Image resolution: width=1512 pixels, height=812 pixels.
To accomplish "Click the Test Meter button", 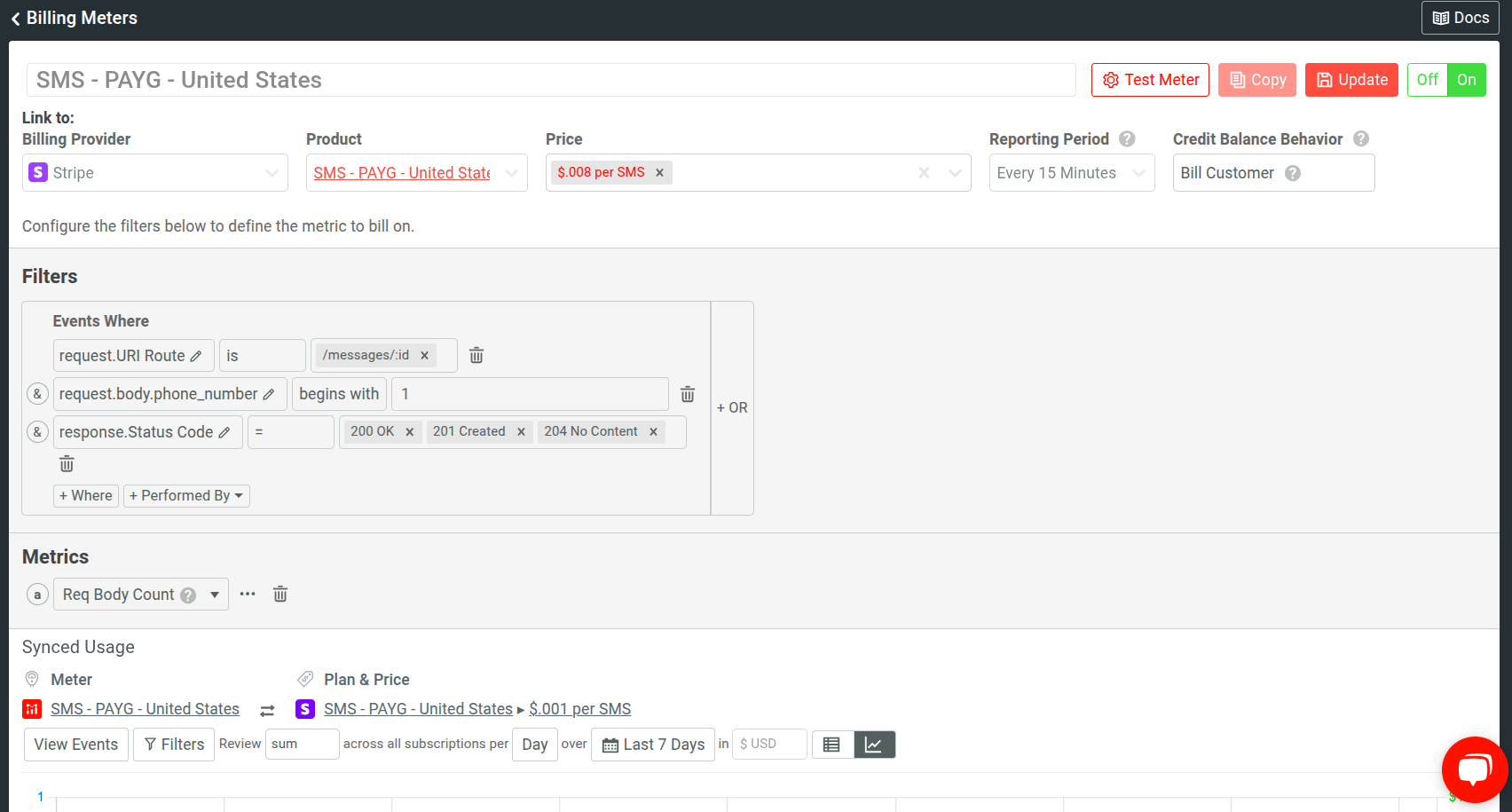I will 1150,79.
